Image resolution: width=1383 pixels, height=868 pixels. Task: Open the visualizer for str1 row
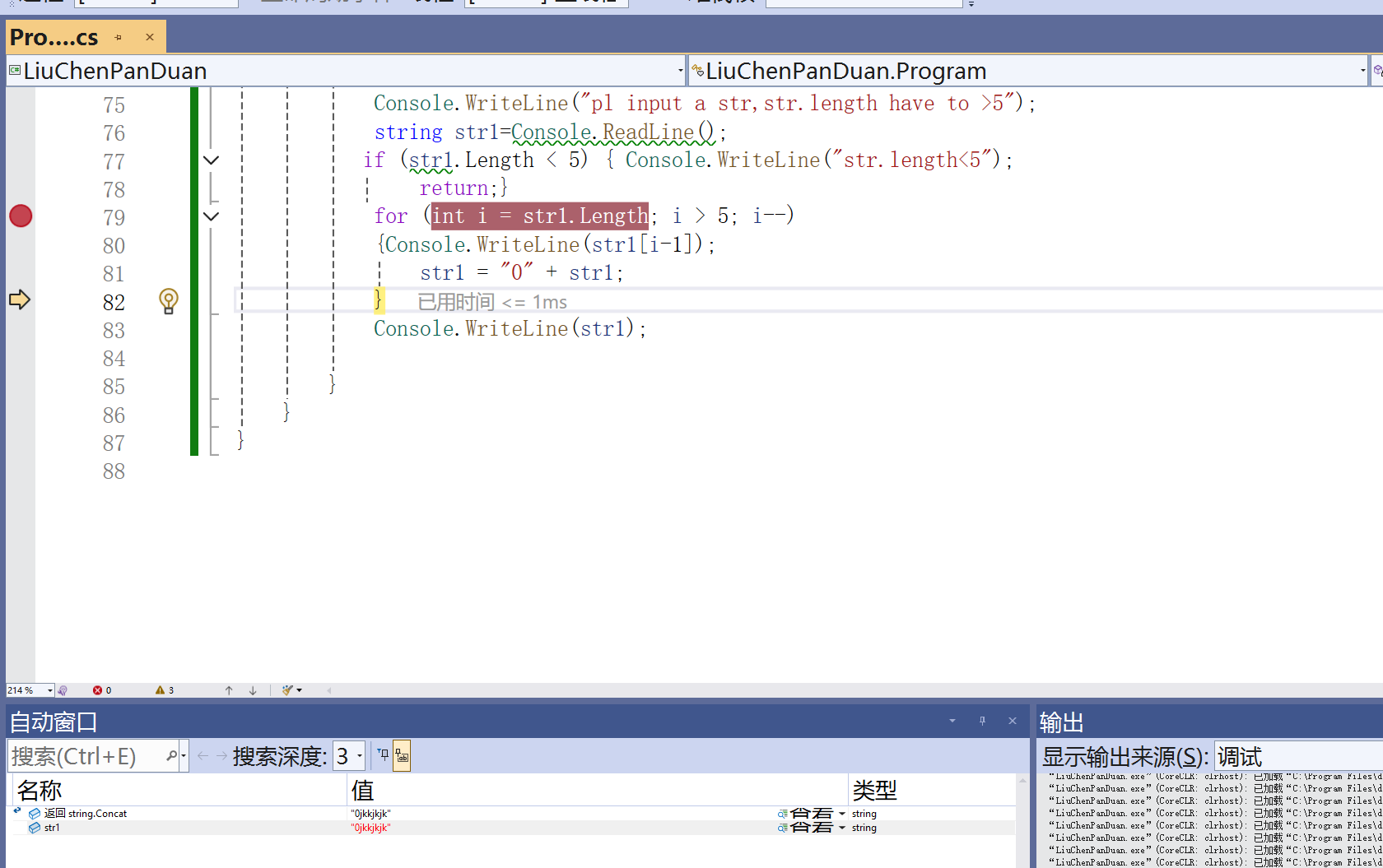[805, 828]
